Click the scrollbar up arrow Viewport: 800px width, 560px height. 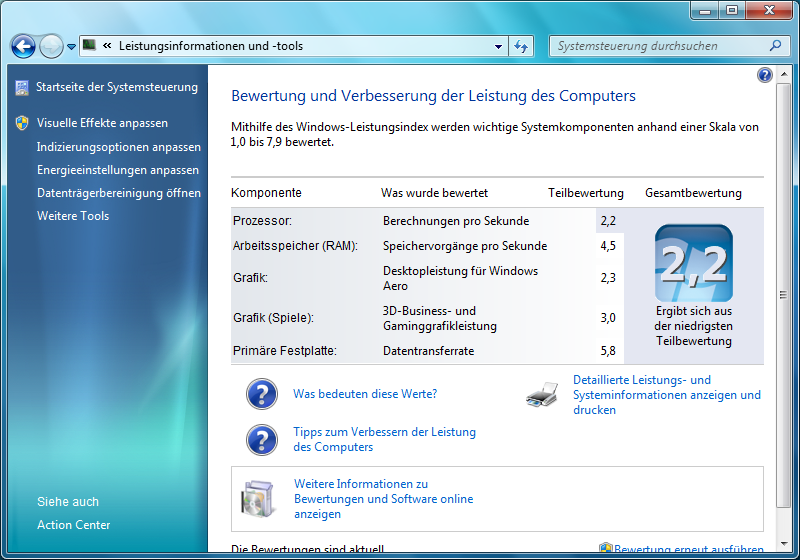pos(784,75)
